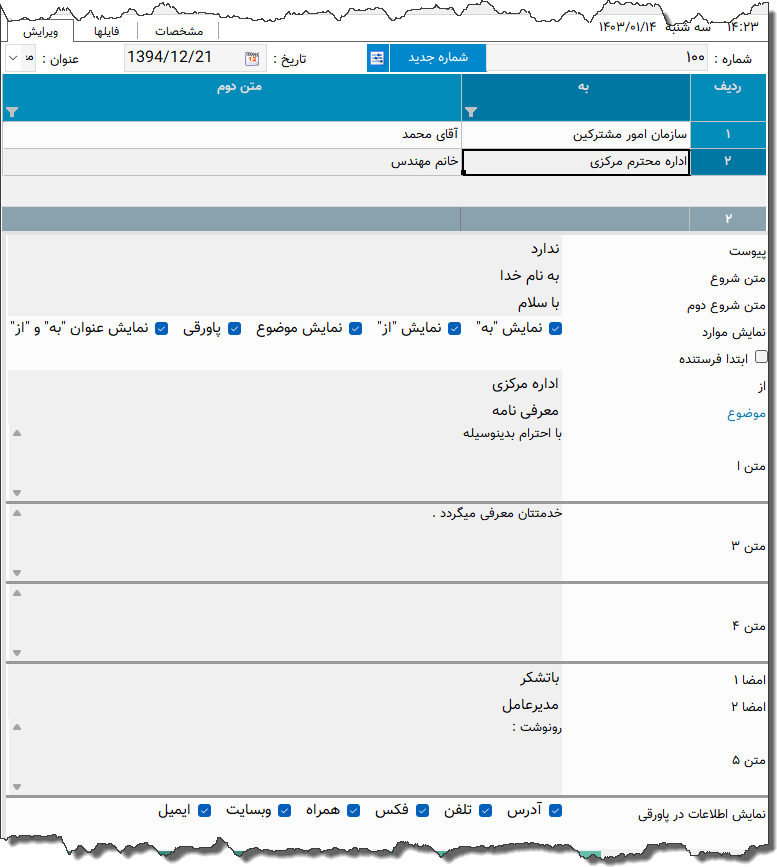Image resolution: width=777 pixels, height=867 pixels.
Task: Click the up scroll arrow beside متن ۴
Action: pyautogui.click(x=14, y=594)
